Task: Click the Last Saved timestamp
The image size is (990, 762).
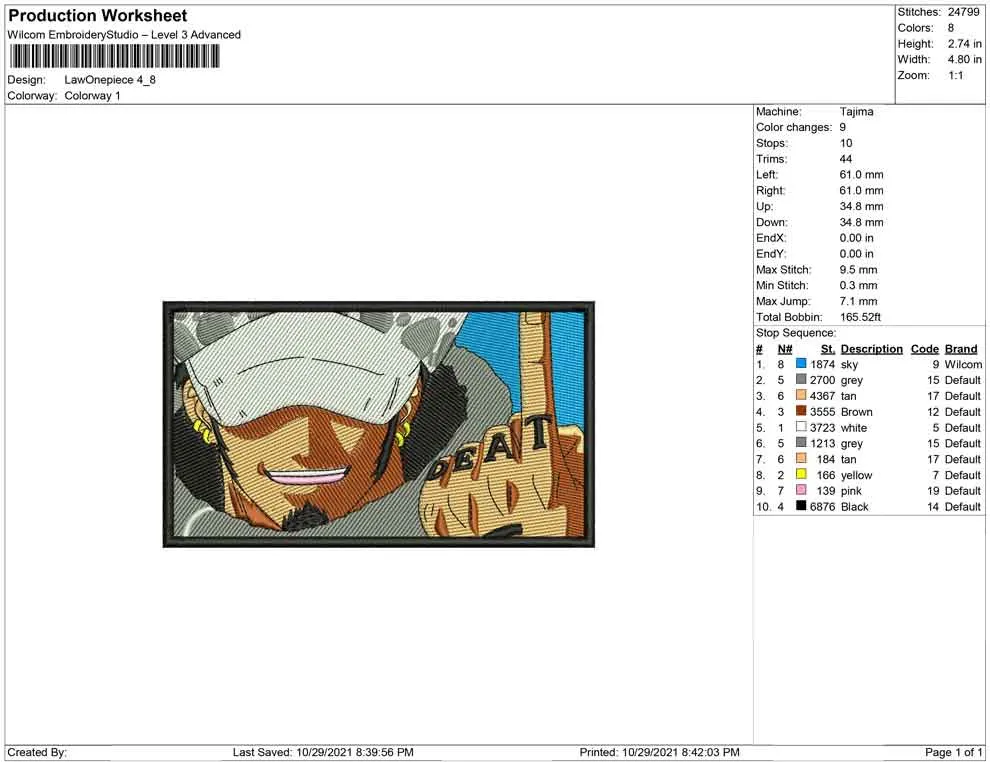Action: tap(323, 752)
